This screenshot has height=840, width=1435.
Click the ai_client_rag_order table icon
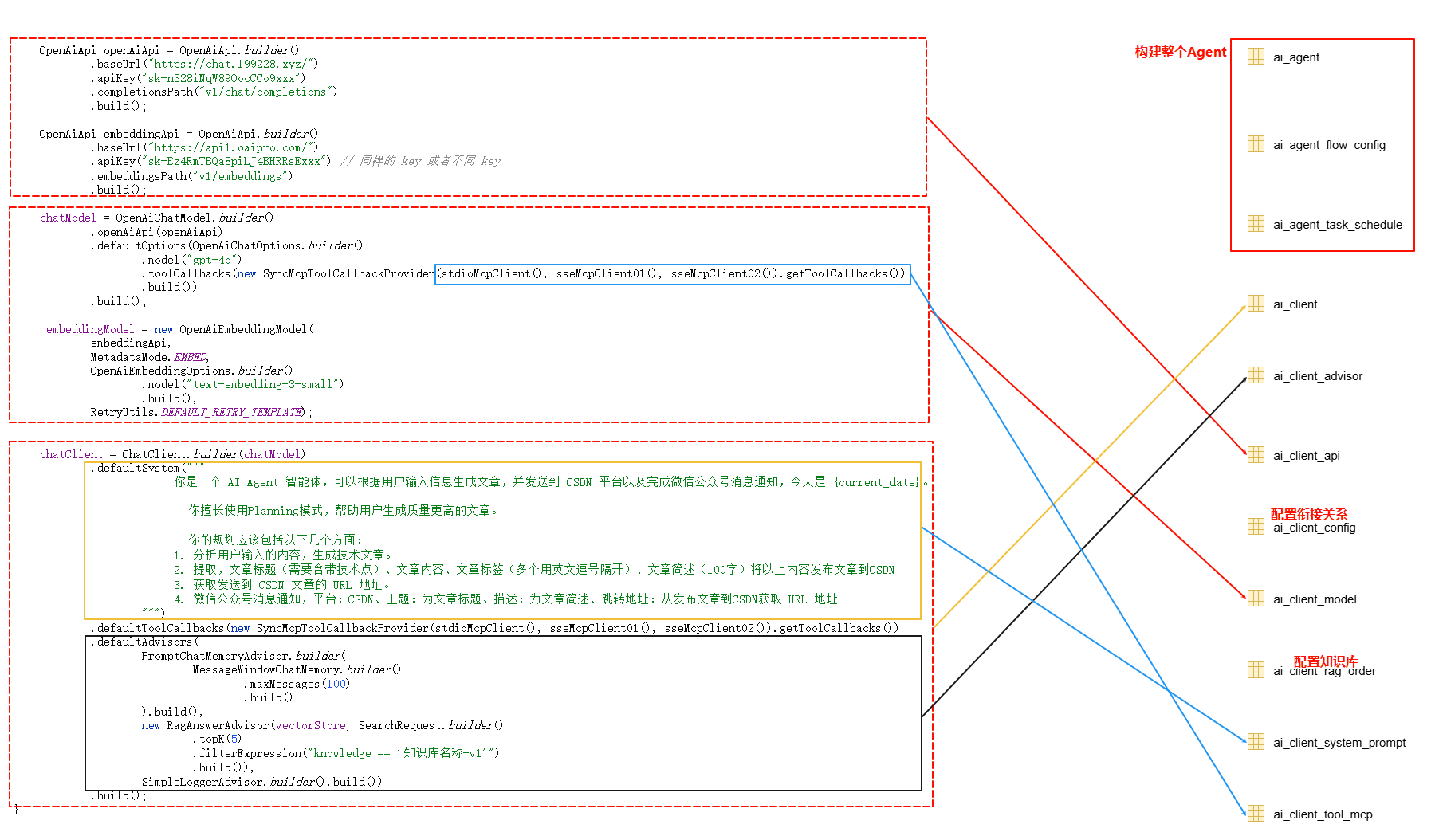[1256, 670]
